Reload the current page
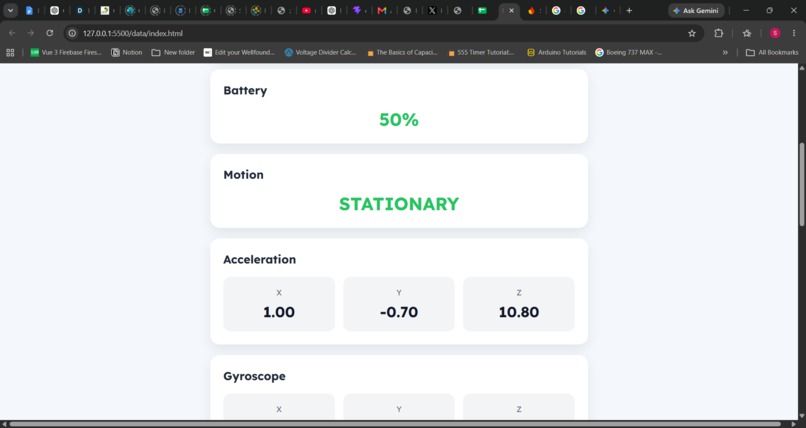The image size is (806, 428). tap(49, 33)
